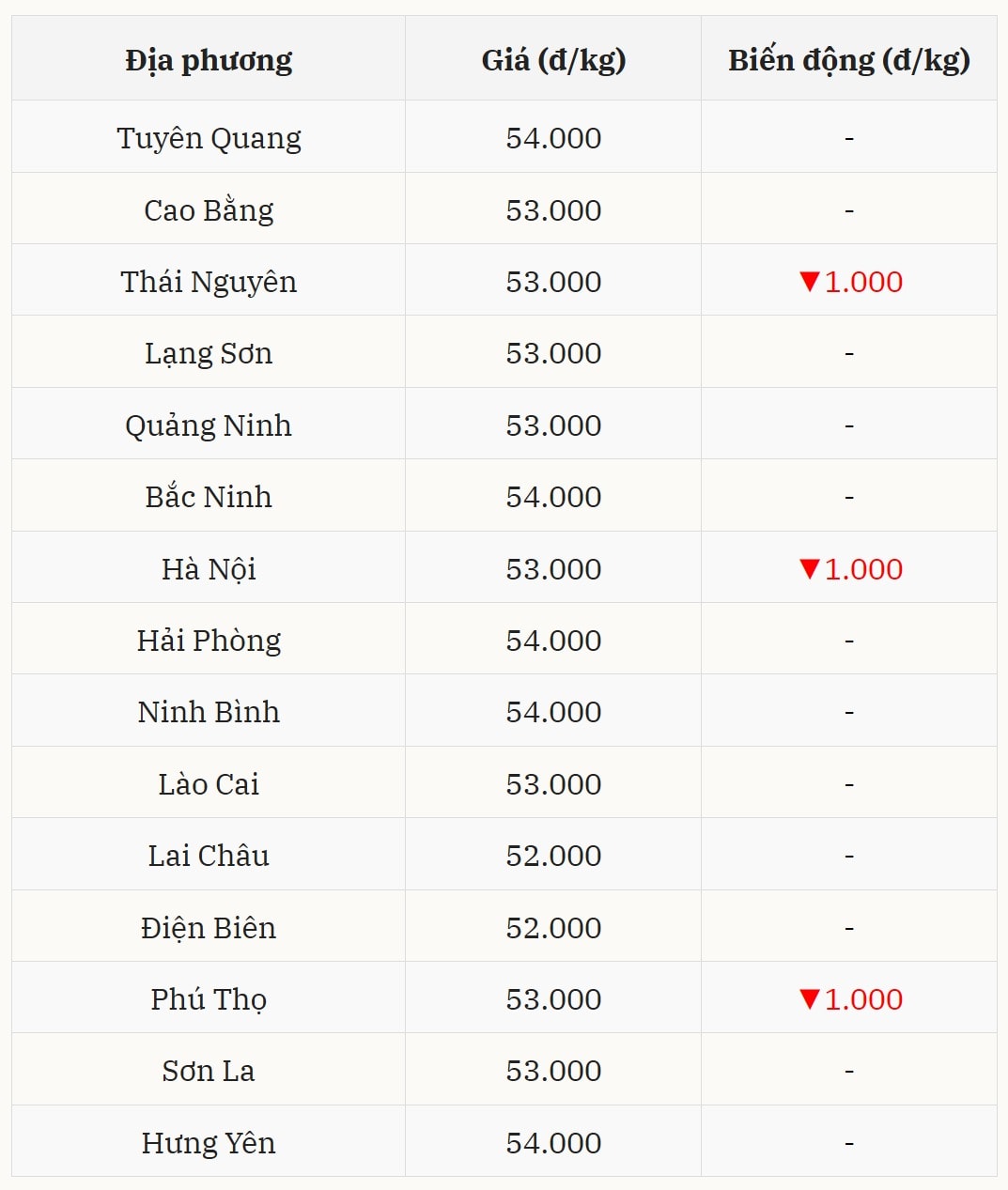Select the Hải Phòng location cell
Viewport: 1008px width, 1190px height.
[209, 641]
